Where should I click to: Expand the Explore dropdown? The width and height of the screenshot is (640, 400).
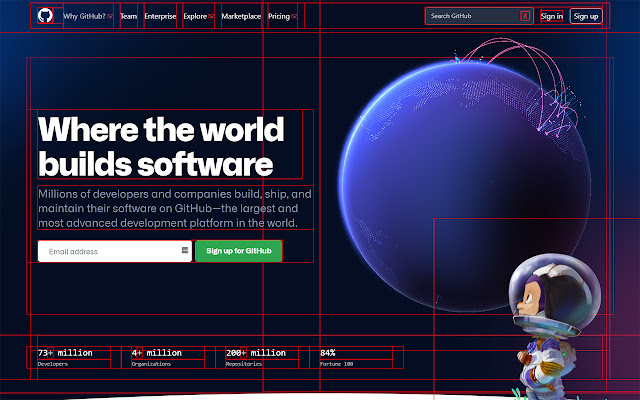pos(199,16)
